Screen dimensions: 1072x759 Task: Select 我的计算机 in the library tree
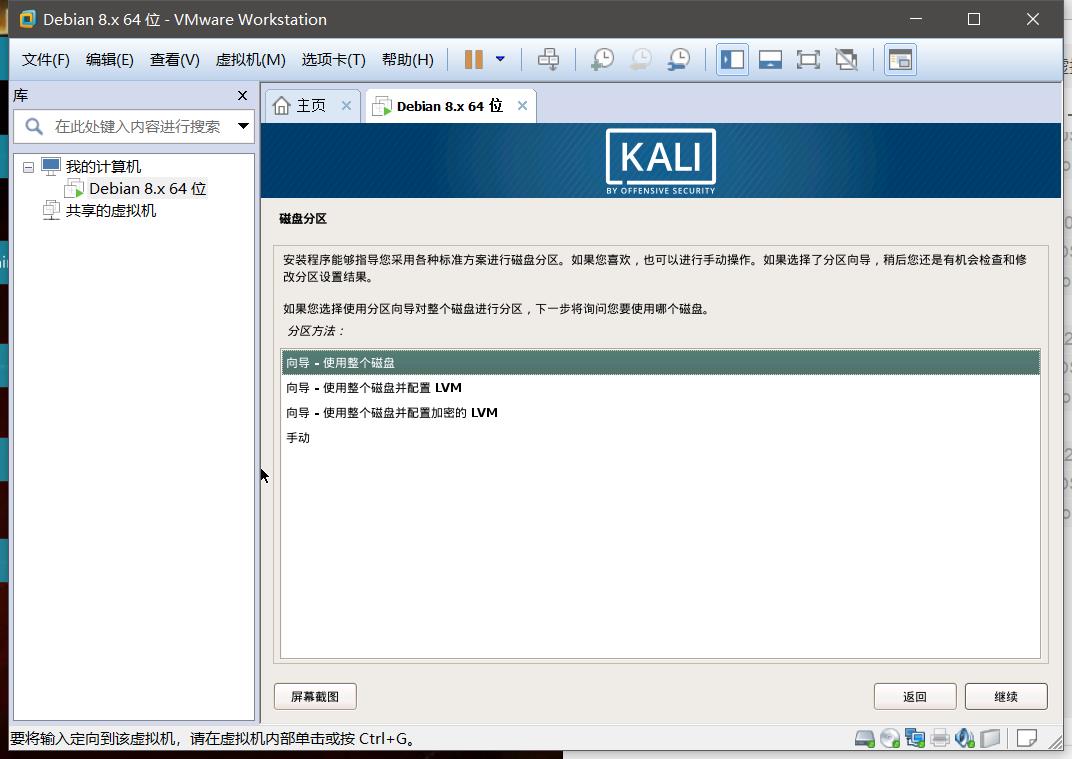pos(103,166)
